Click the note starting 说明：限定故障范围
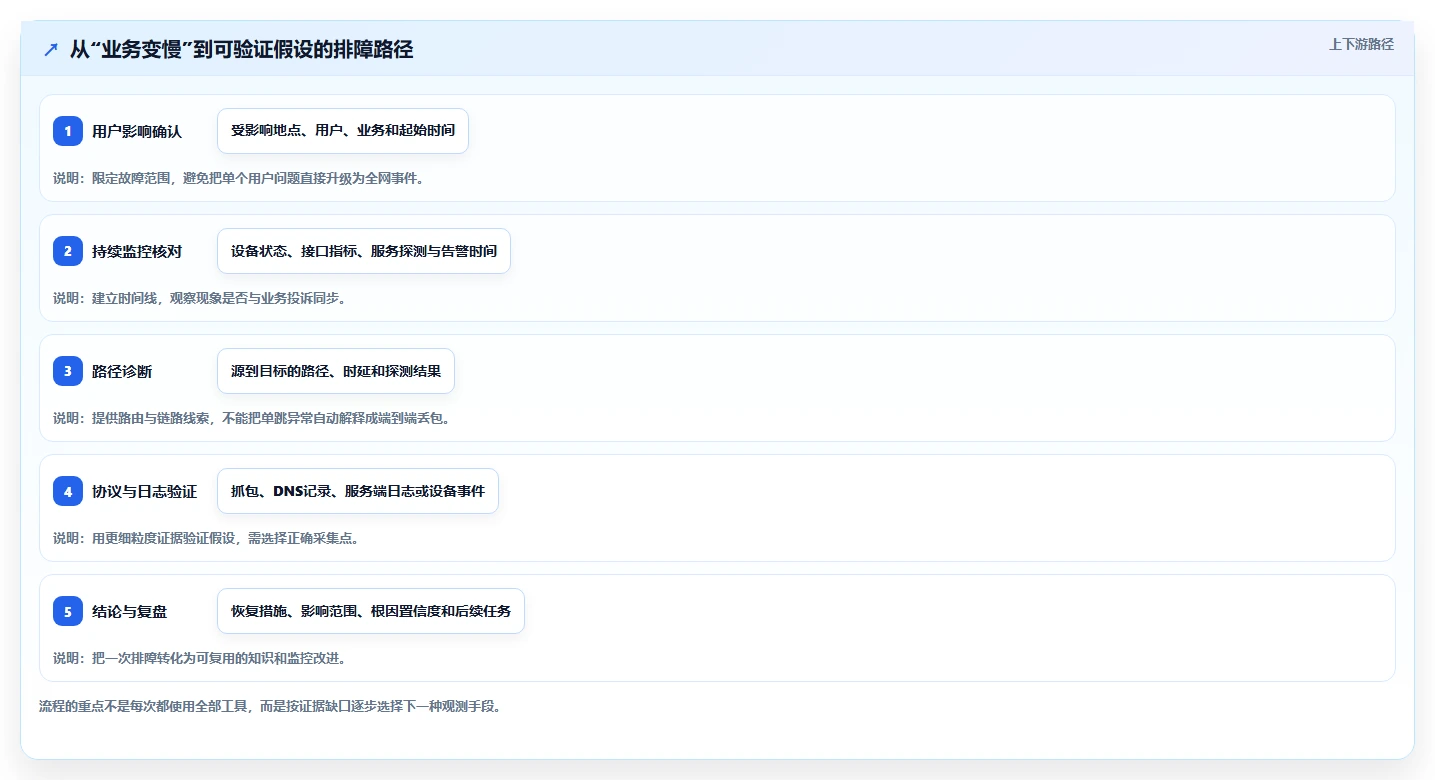Image resolution: width=1435 pixels, height=780 pixels. tap(239, 178)
